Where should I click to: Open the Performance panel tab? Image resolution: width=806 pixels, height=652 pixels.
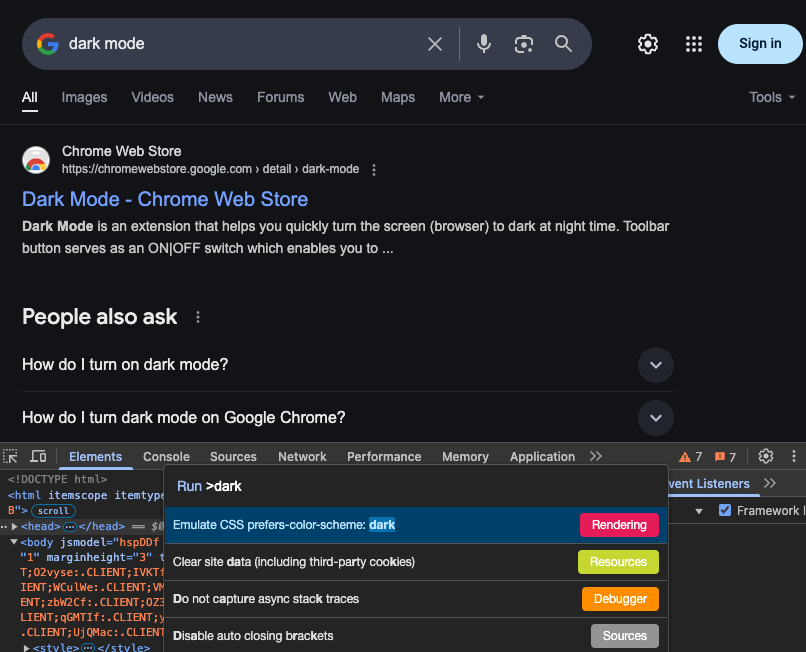pyautogui.click(x=384, y=457)
